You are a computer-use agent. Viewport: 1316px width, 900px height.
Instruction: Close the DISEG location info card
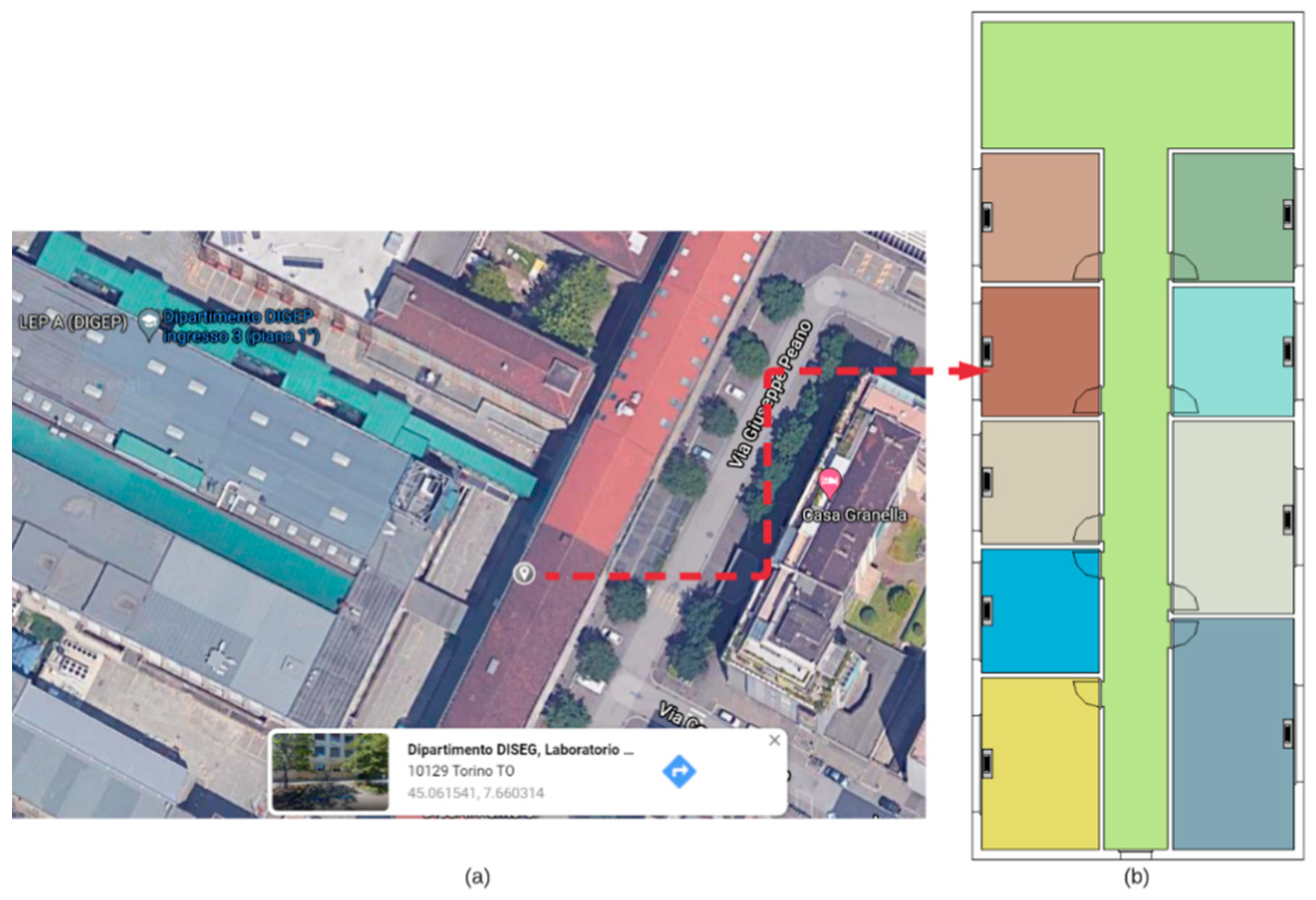click(775, 740)
